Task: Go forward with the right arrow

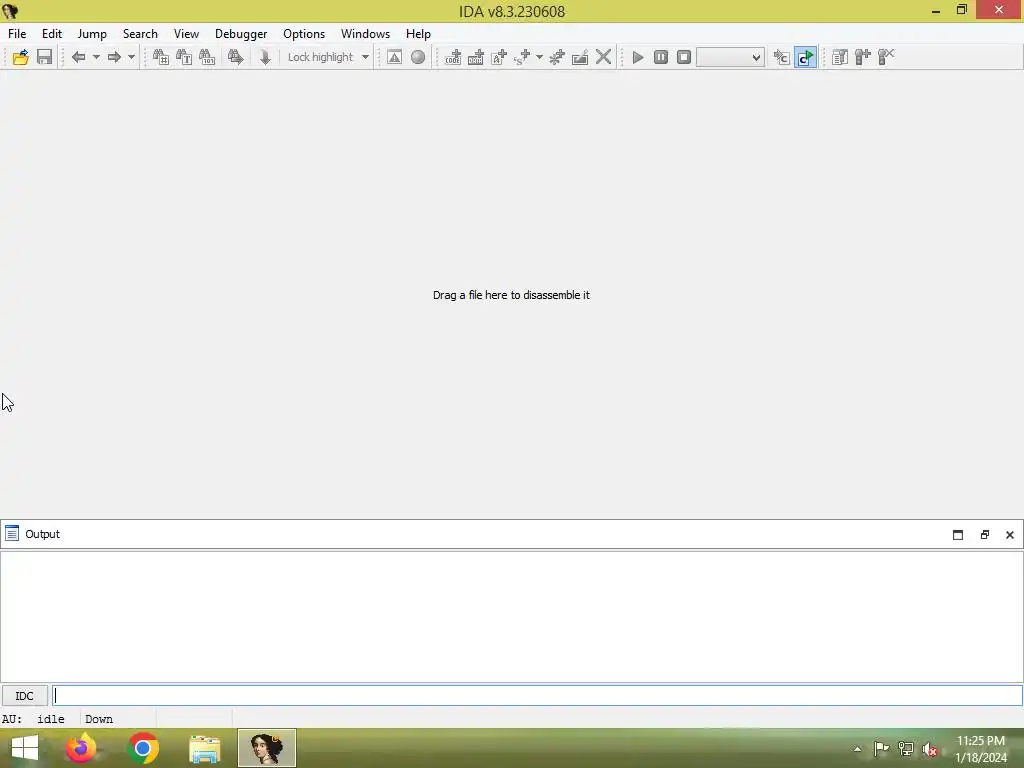Action: [114, 57]
